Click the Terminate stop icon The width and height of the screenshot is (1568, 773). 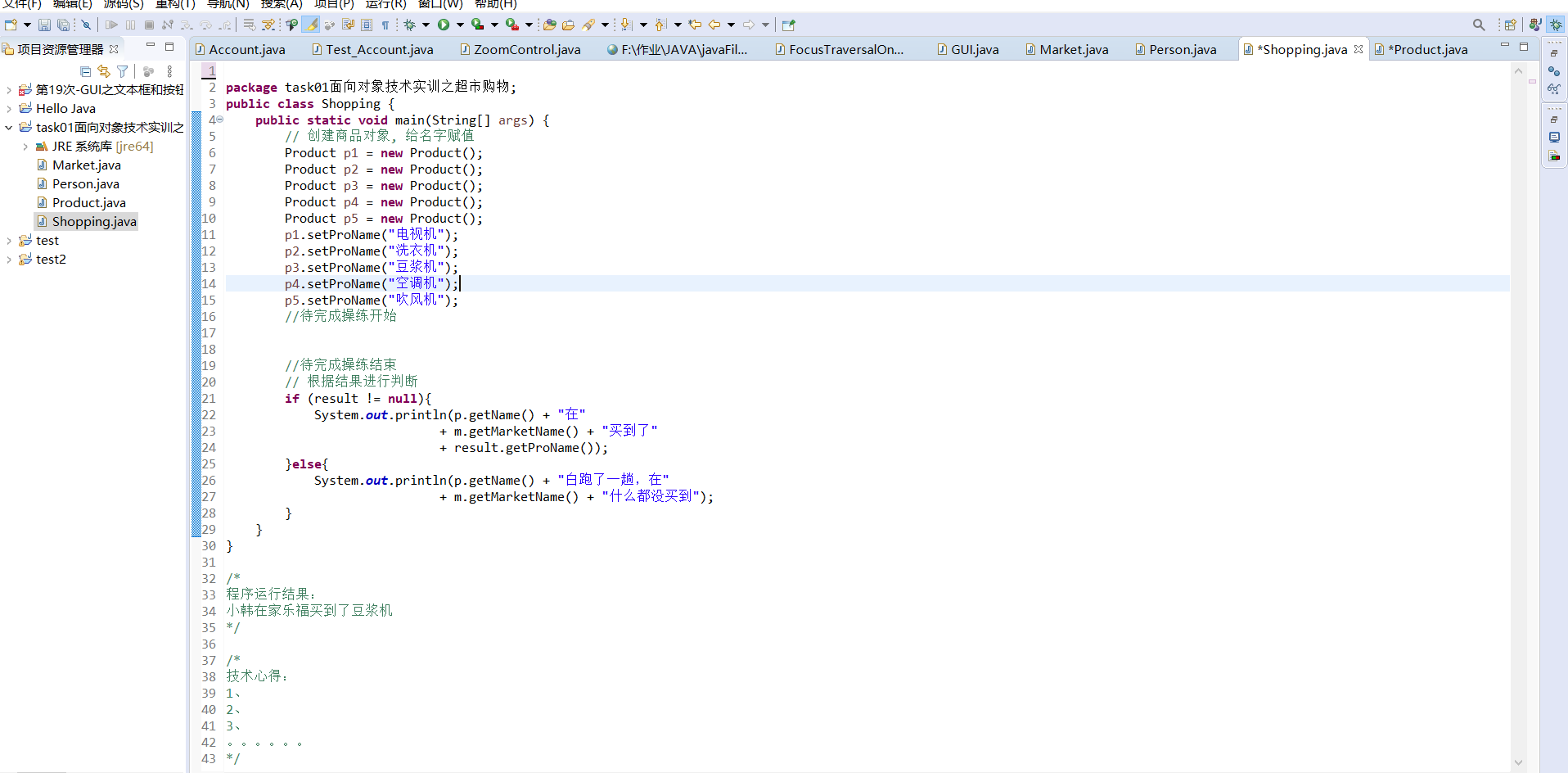[149, 25]
